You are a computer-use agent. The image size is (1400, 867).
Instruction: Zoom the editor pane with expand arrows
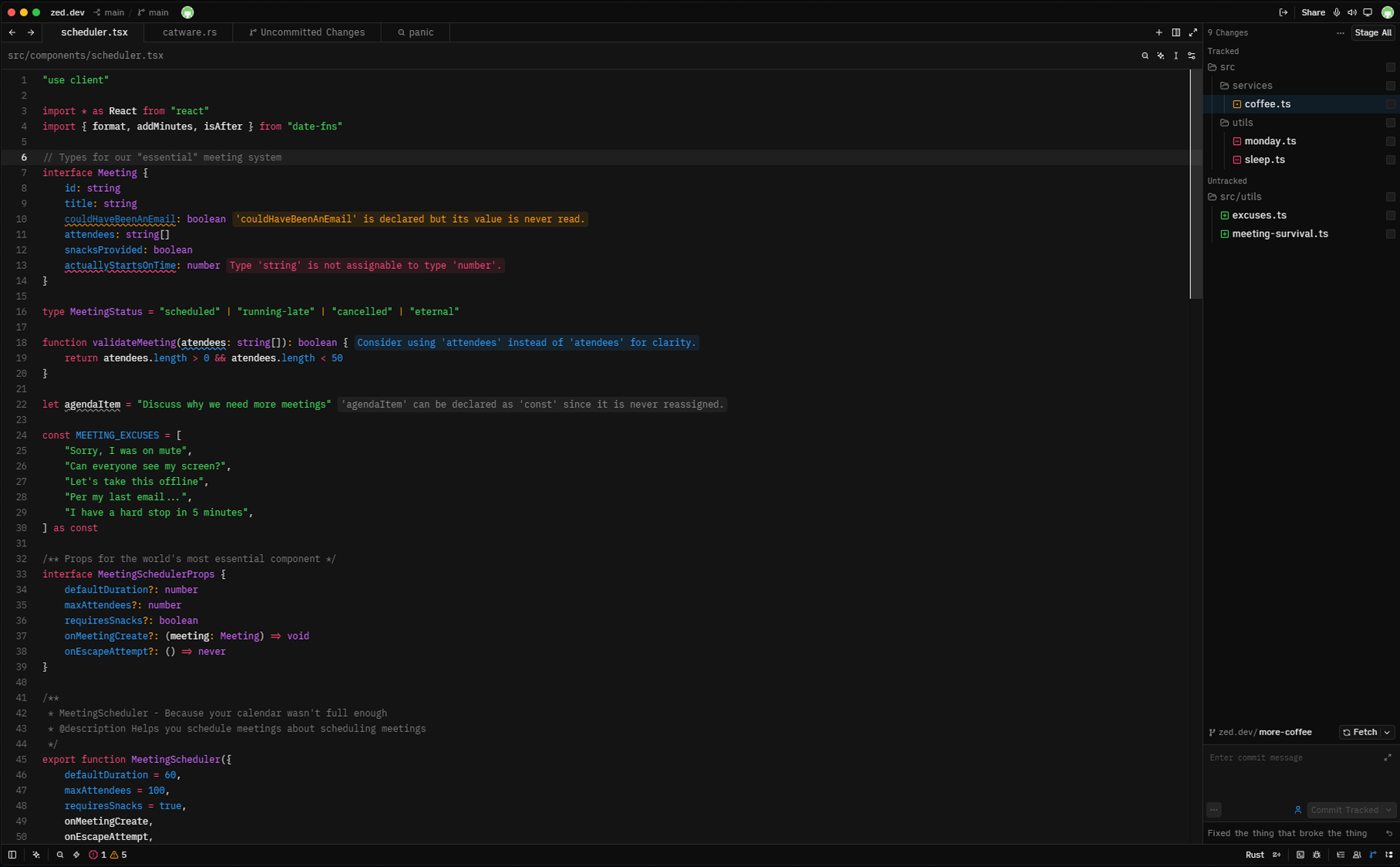tap(1193, 32)
